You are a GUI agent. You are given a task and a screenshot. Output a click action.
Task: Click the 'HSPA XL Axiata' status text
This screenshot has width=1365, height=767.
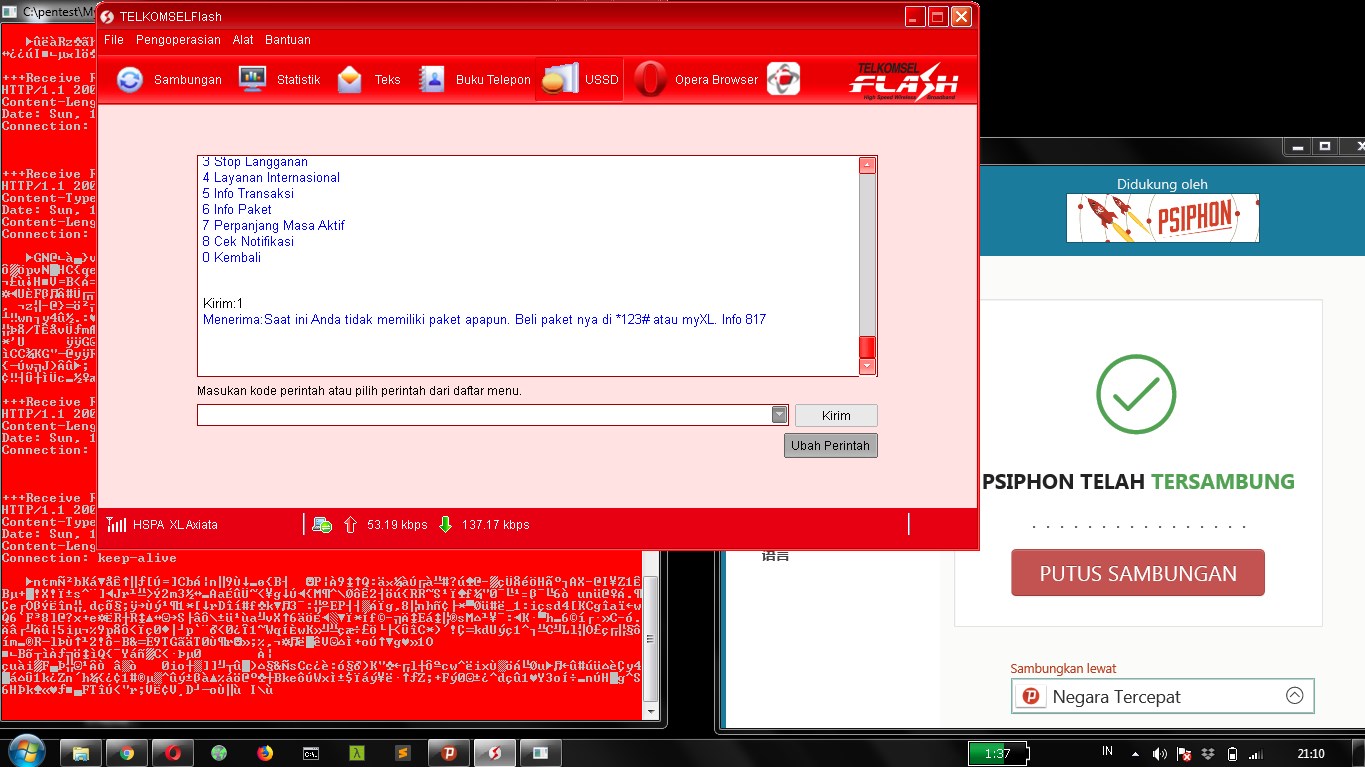(x=175, y=524)
